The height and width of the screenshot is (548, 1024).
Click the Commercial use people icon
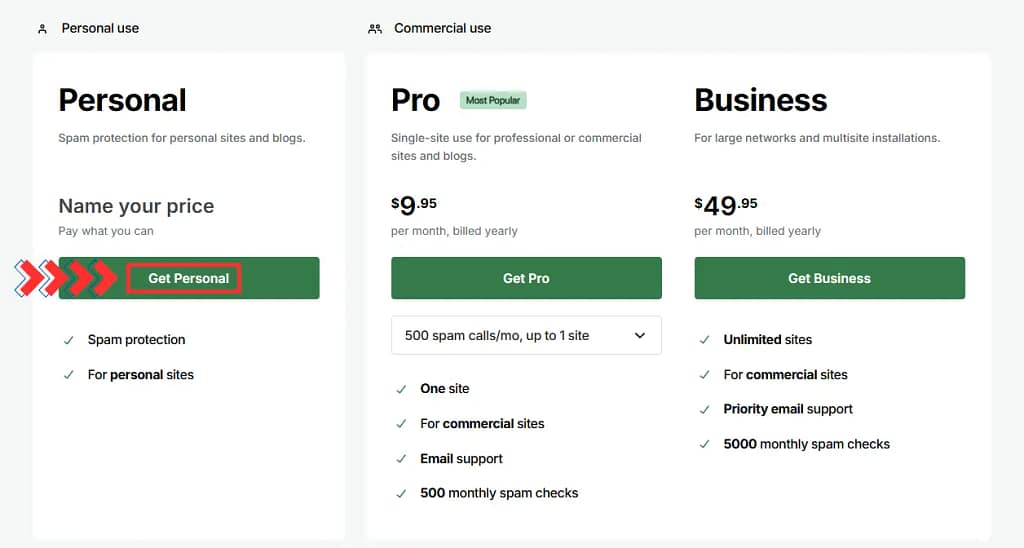point(375,29)
